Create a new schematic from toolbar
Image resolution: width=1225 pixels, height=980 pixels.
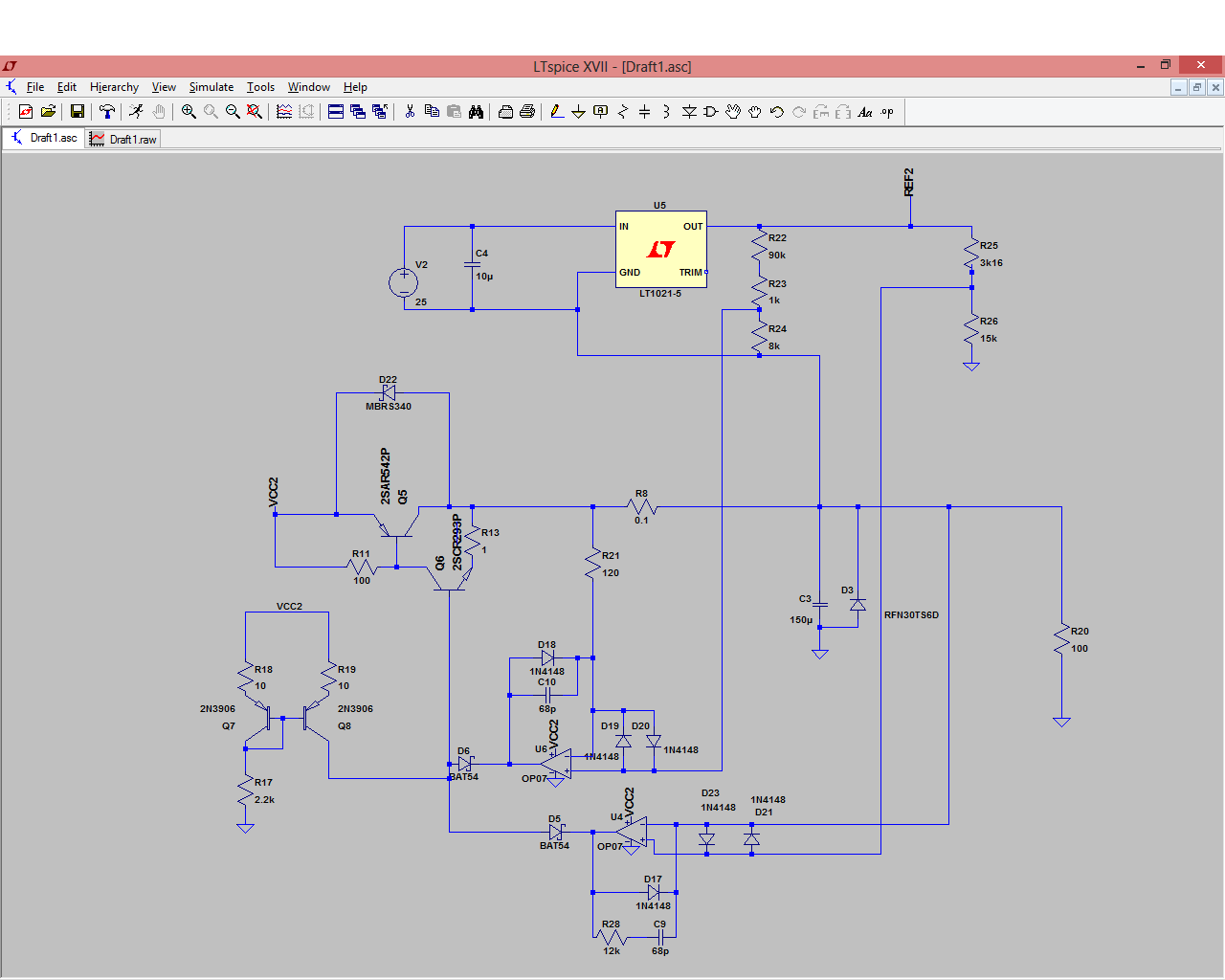coord(26,112)
